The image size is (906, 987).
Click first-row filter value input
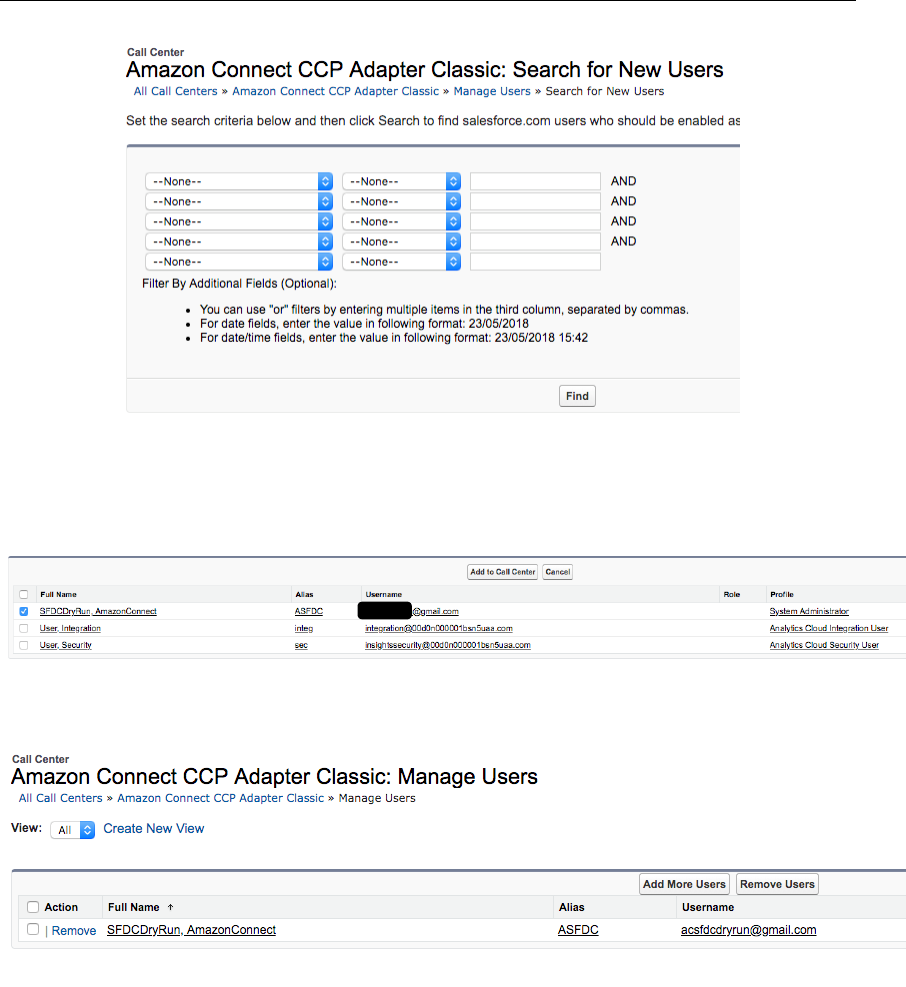[535, 181]
